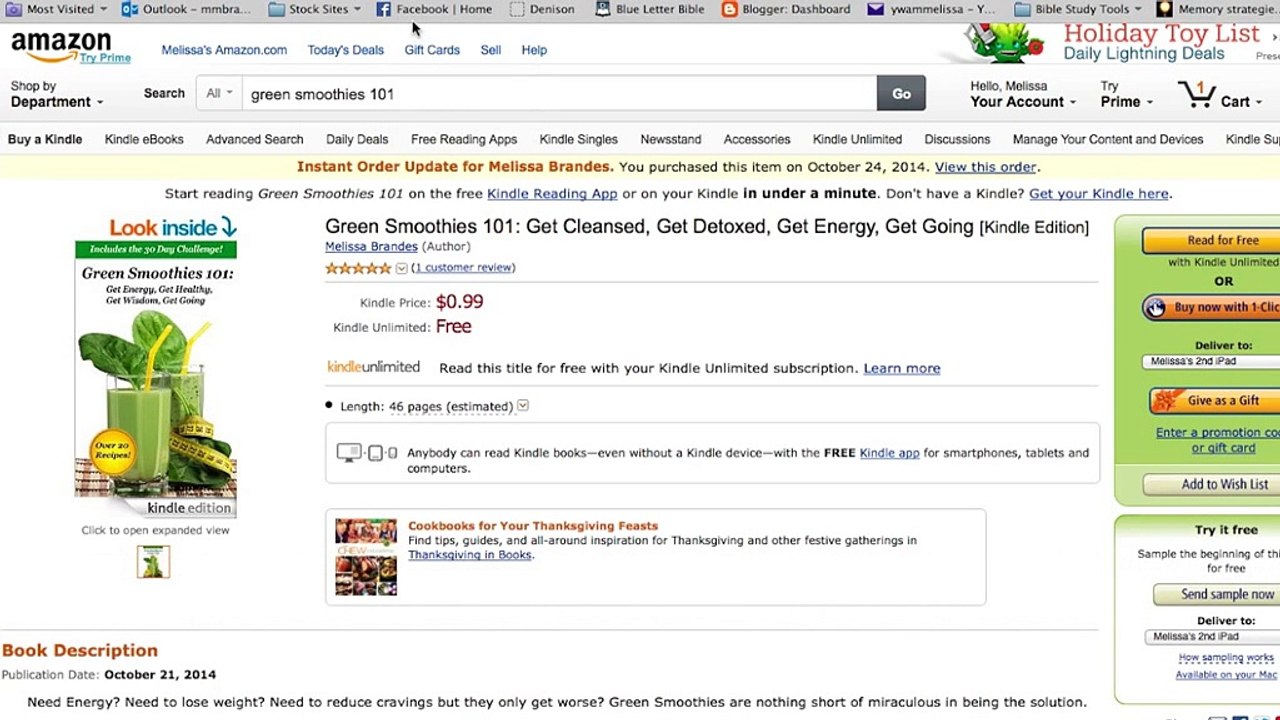The height and width of the screenshot is (720, 1280).
Task: Click the Give as a Gift button
Action: 1214,400
